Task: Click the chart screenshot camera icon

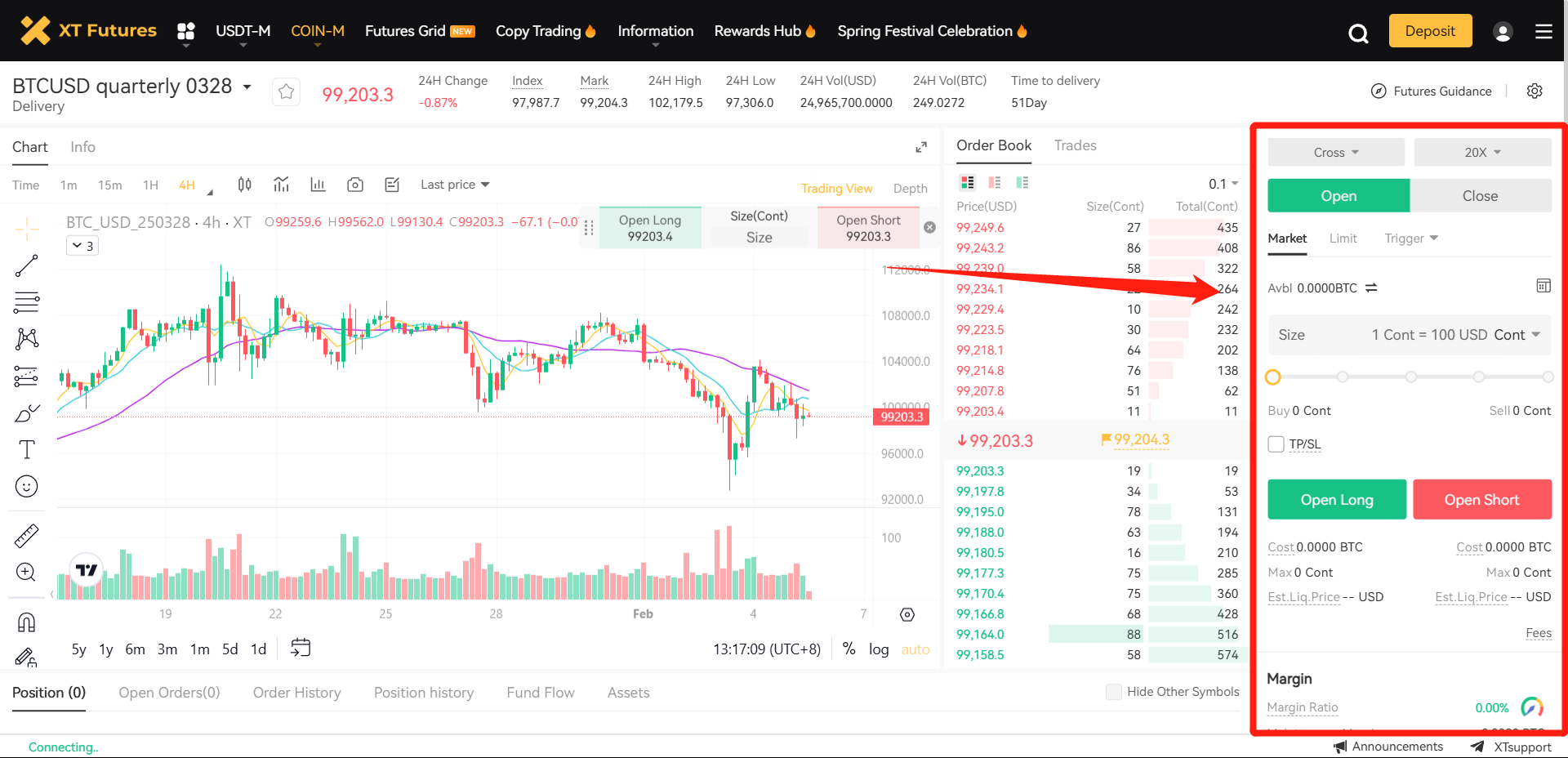Action: tap(354, 185)
